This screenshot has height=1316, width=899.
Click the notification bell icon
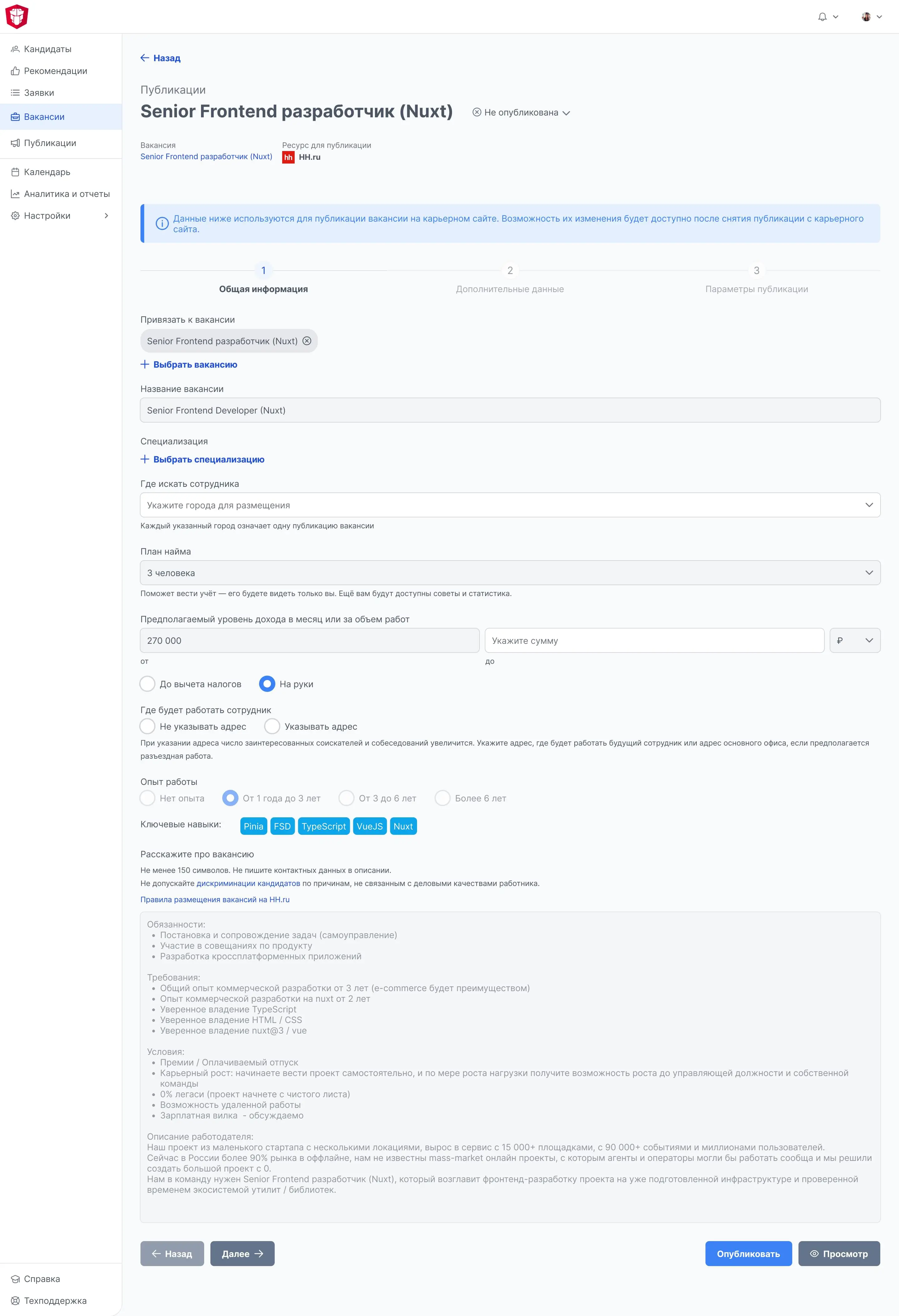tap(823, 17)
